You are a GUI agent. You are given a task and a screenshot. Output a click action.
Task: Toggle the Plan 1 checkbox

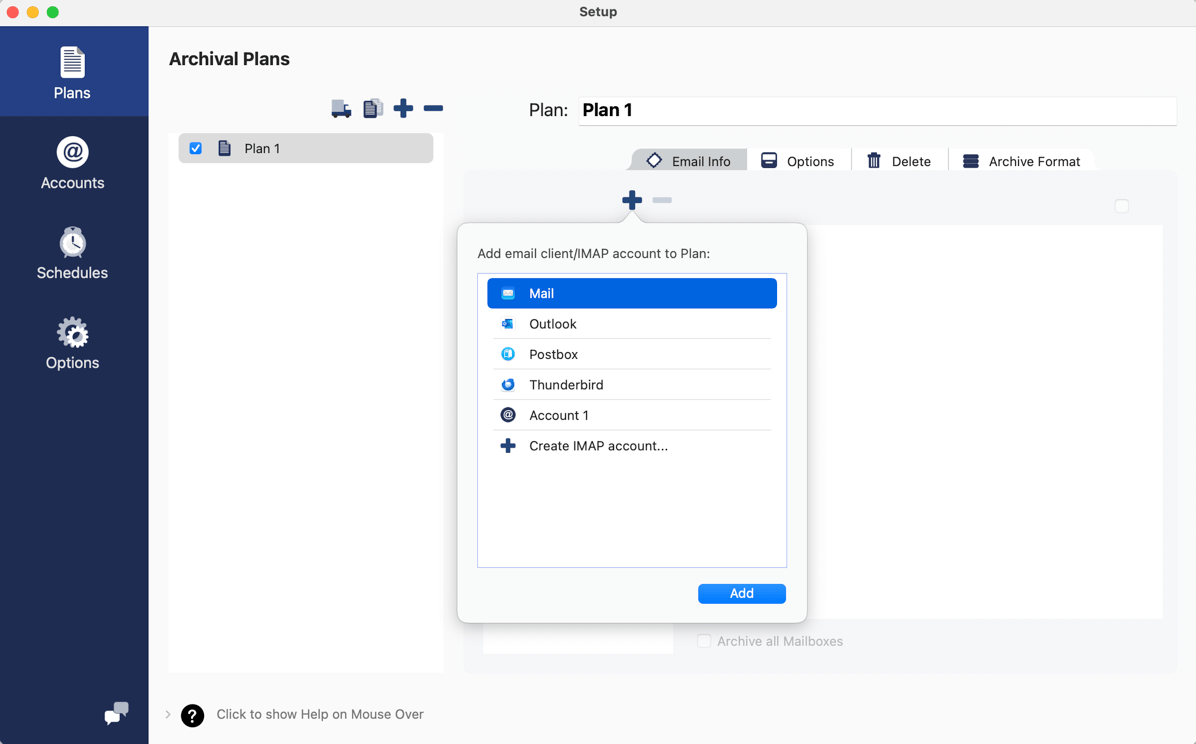(x=195, y=148)
